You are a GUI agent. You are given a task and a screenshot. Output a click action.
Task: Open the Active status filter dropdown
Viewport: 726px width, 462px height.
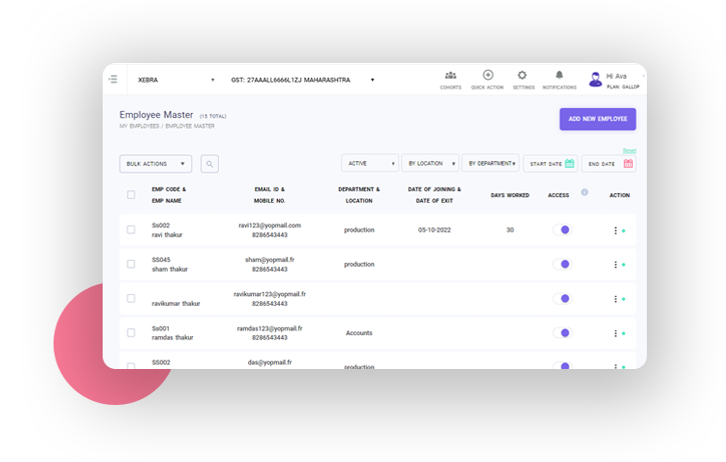point(370,163)
